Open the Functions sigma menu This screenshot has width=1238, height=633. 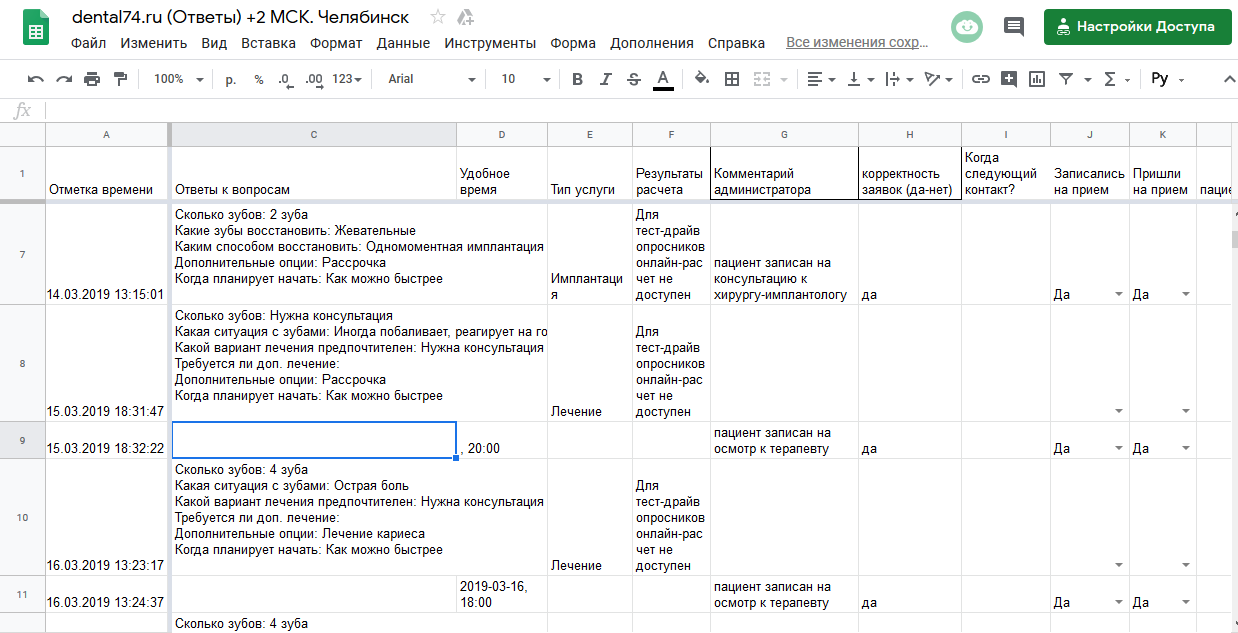pos(1117,79)
